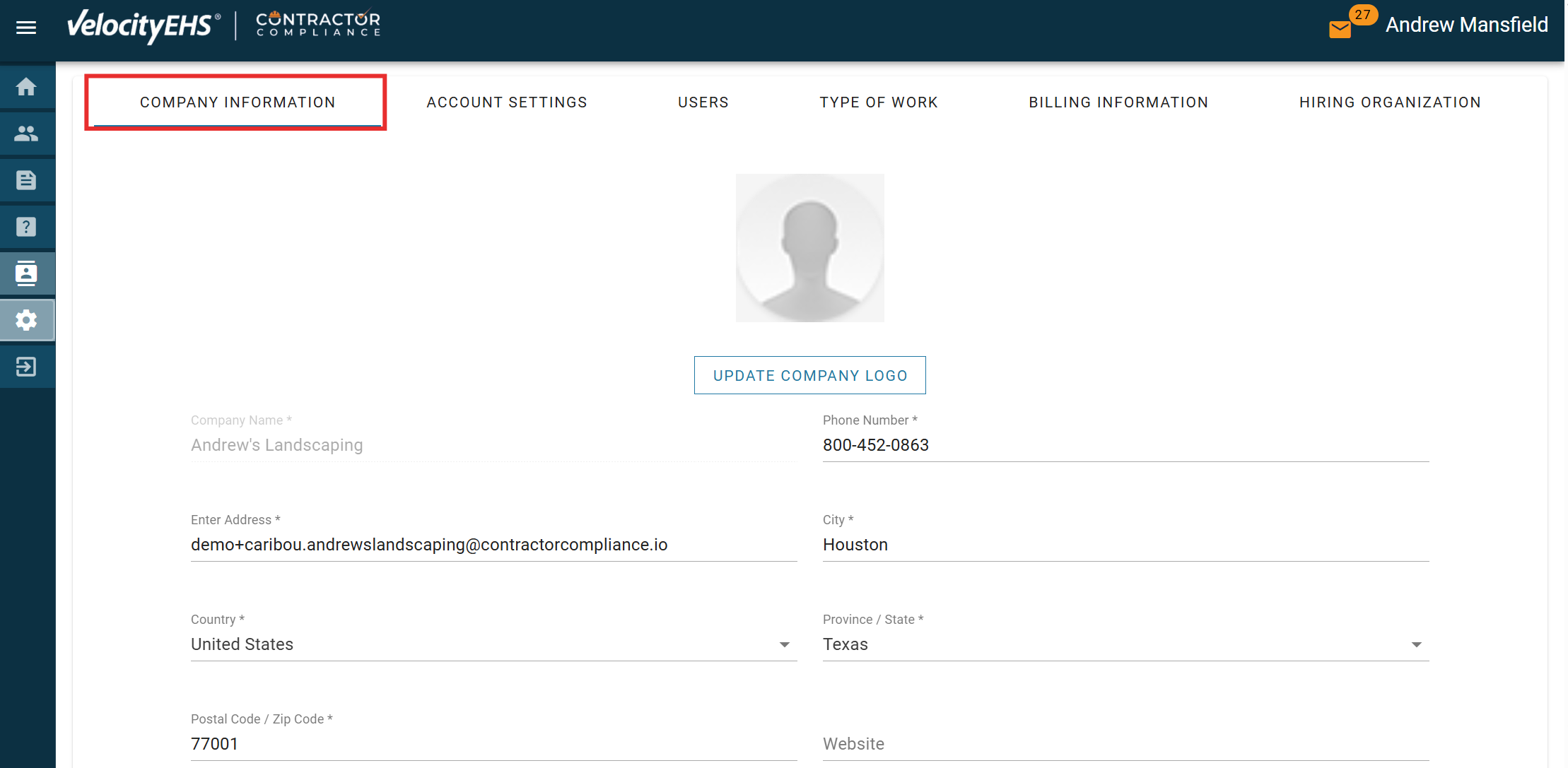Click the Home icon in sidebar
1568x768 pixels.
point(26,87)
